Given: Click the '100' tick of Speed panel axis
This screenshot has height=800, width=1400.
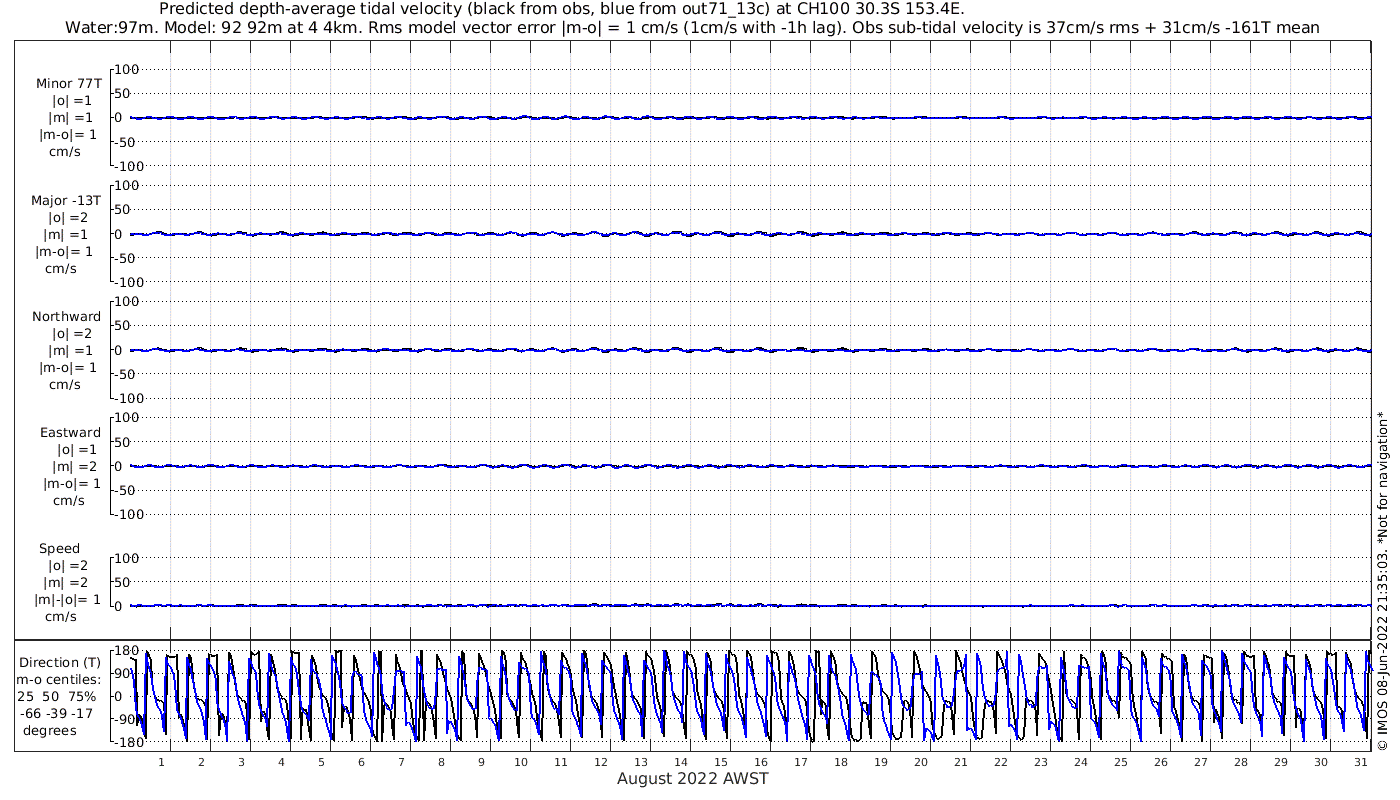Looking at the screenshot, I should [x=127, y=559].
